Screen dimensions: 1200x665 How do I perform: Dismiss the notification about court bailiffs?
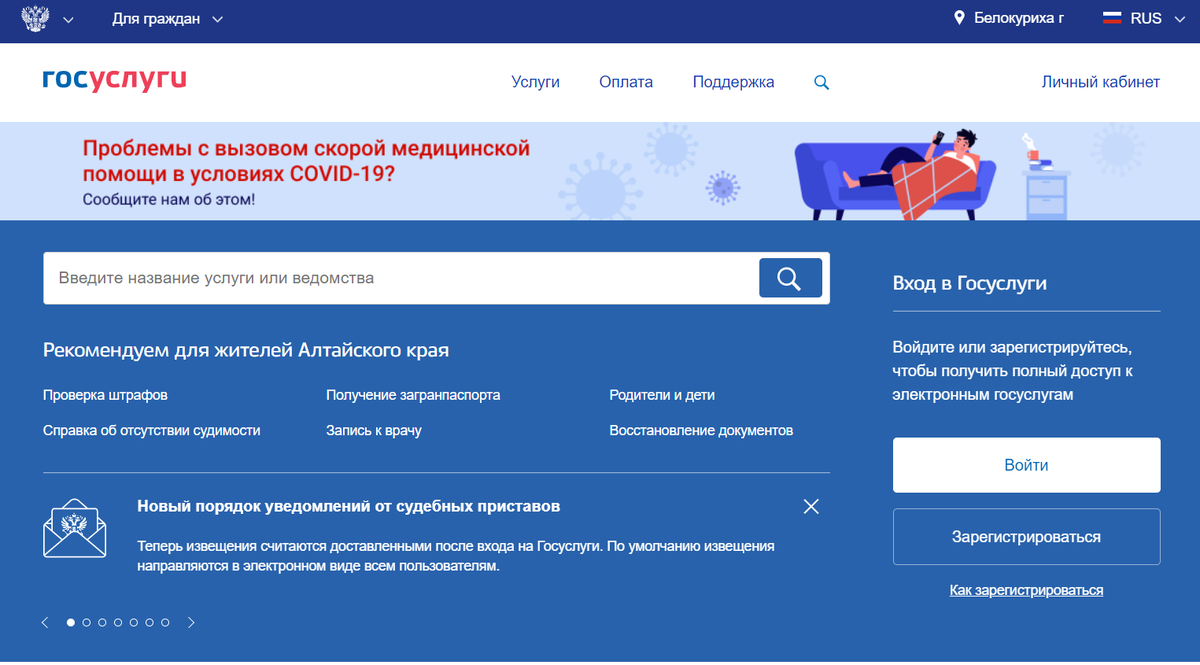(811, 507)
